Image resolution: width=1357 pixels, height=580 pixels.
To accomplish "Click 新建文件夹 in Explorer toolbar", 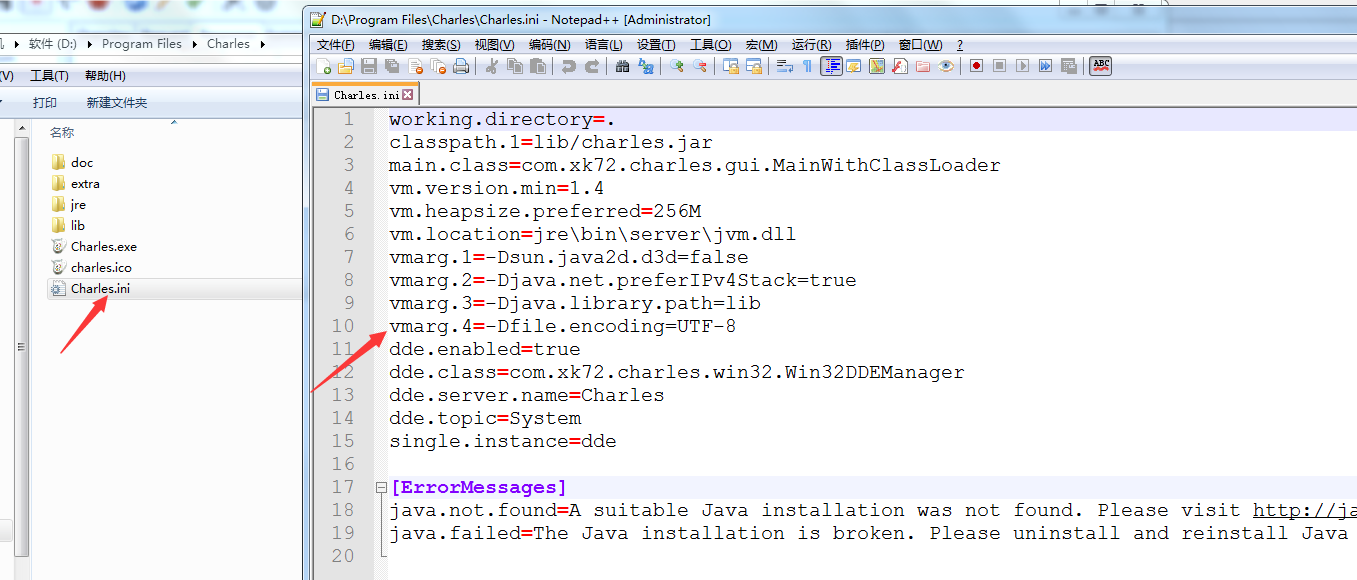I will click(x=117, y=103).
